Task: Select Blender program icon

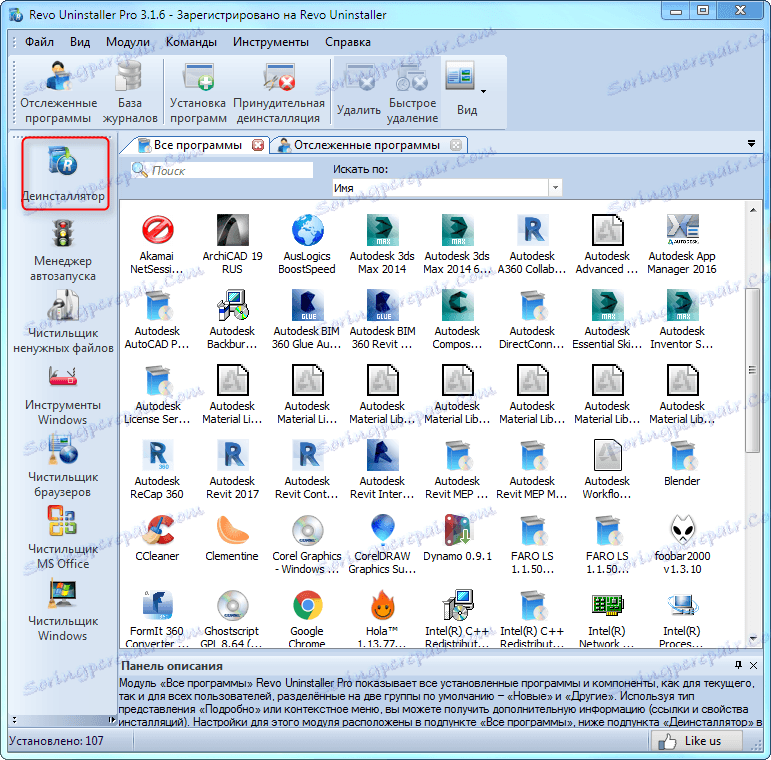Action: (682, 464)
